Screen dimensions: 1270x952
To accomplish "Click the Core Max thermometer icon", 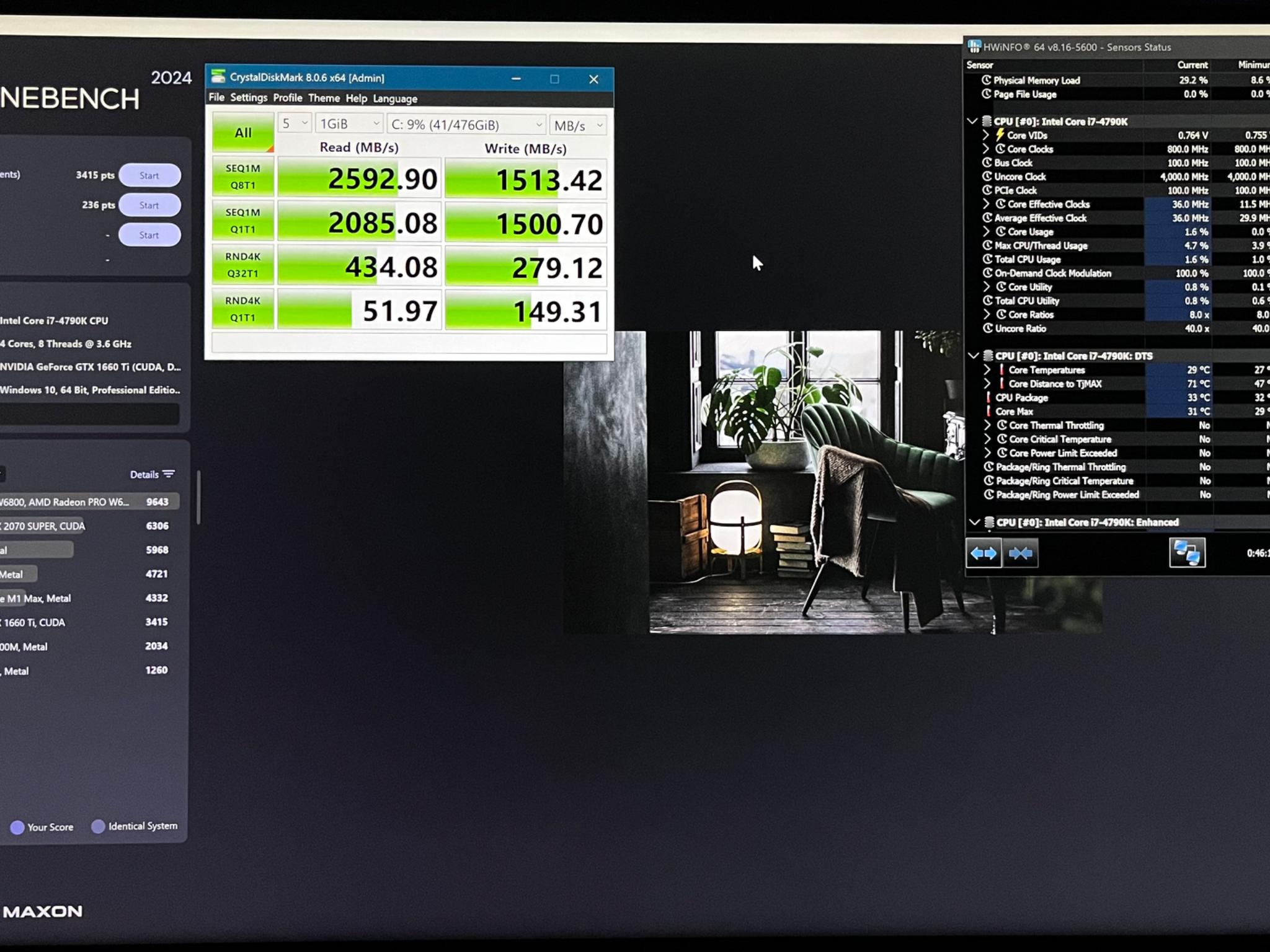I will click(x=988, y=411).
